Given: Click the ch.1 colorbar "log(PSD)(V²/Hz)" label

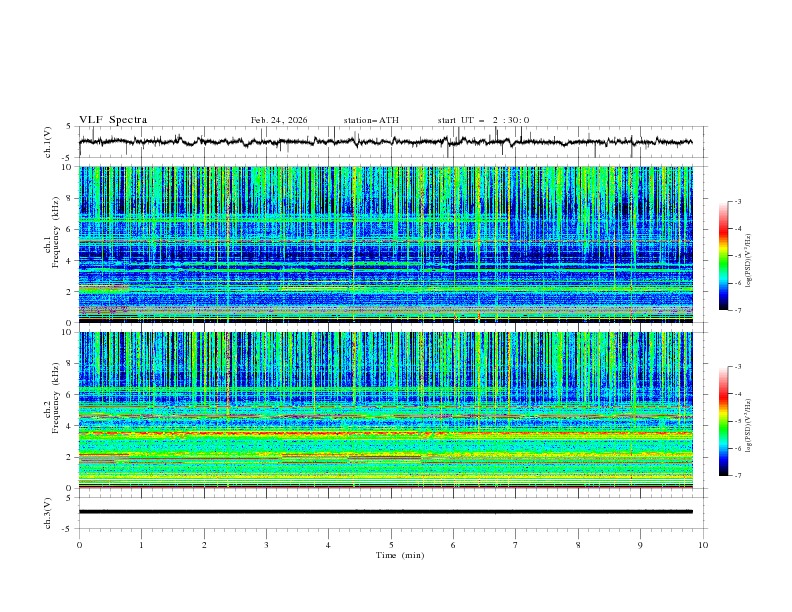Looking at the screenshot, I should point(749,261).
